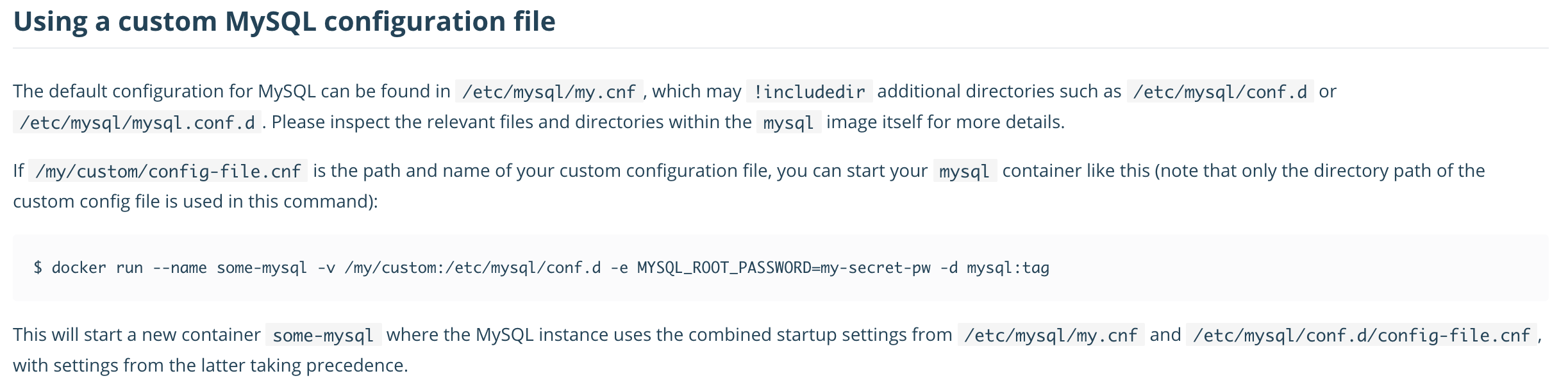Image resolution: width=1568 pixels, height=378 pixels.
Task: Click the mysql code before 'container like this'
Action: click(965, 171)
